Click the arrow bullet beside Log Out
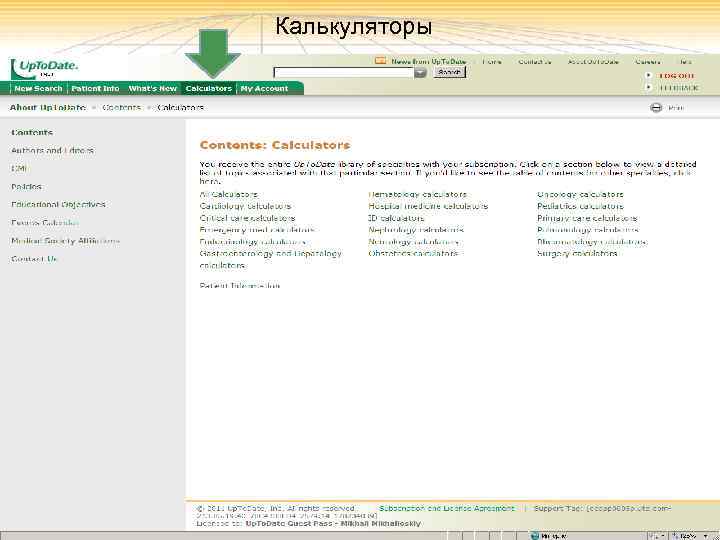 tap(648, 75)
